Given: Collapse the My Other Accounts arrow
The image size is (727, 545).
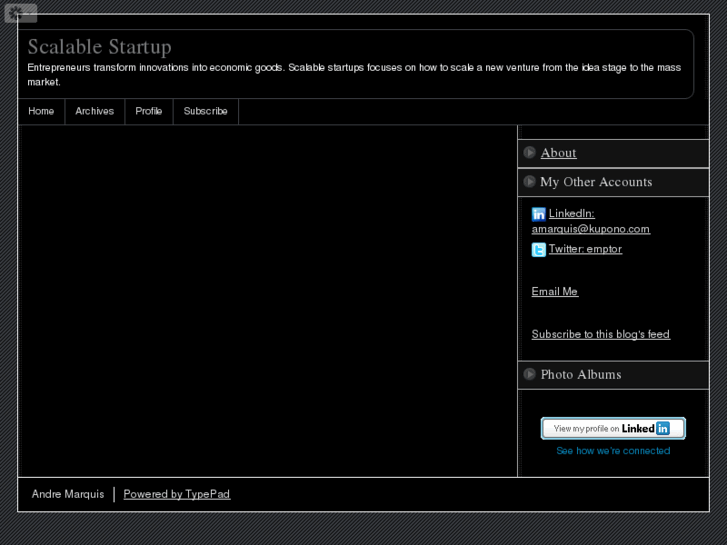Looking at the screenshot, I should 529,182.
